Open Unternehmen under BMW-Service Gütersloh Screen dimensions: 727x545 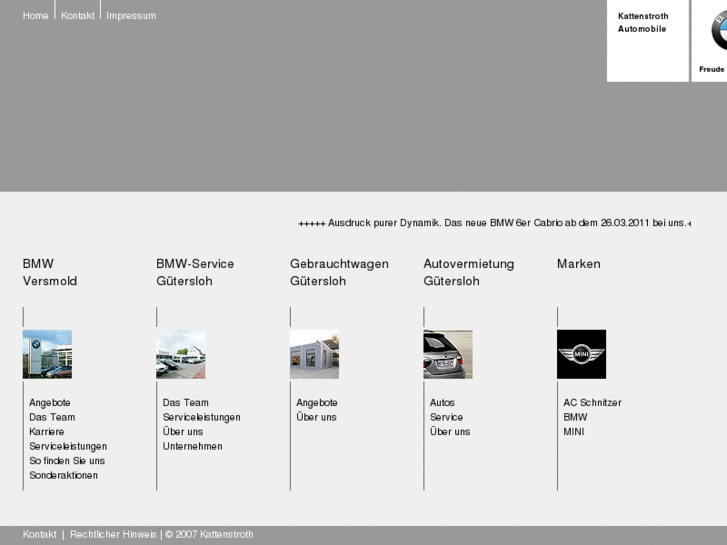pyautogui.click(x=192, y=446)
